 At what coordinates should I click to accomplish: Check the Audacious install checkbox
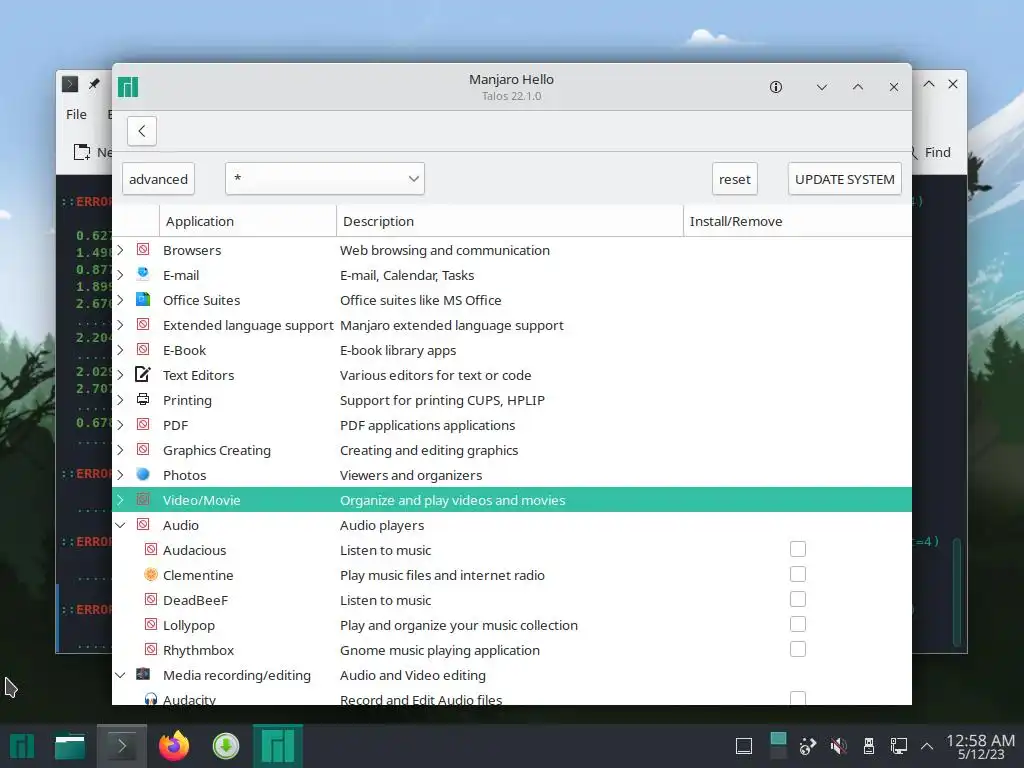797,549
